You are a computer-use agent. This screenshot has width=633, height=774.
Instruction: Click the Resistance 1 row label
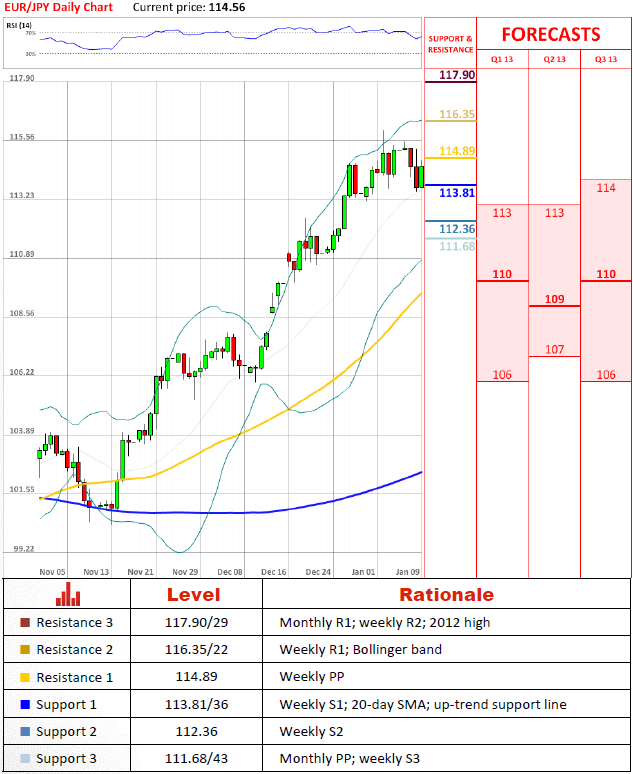tap(75, 677)
